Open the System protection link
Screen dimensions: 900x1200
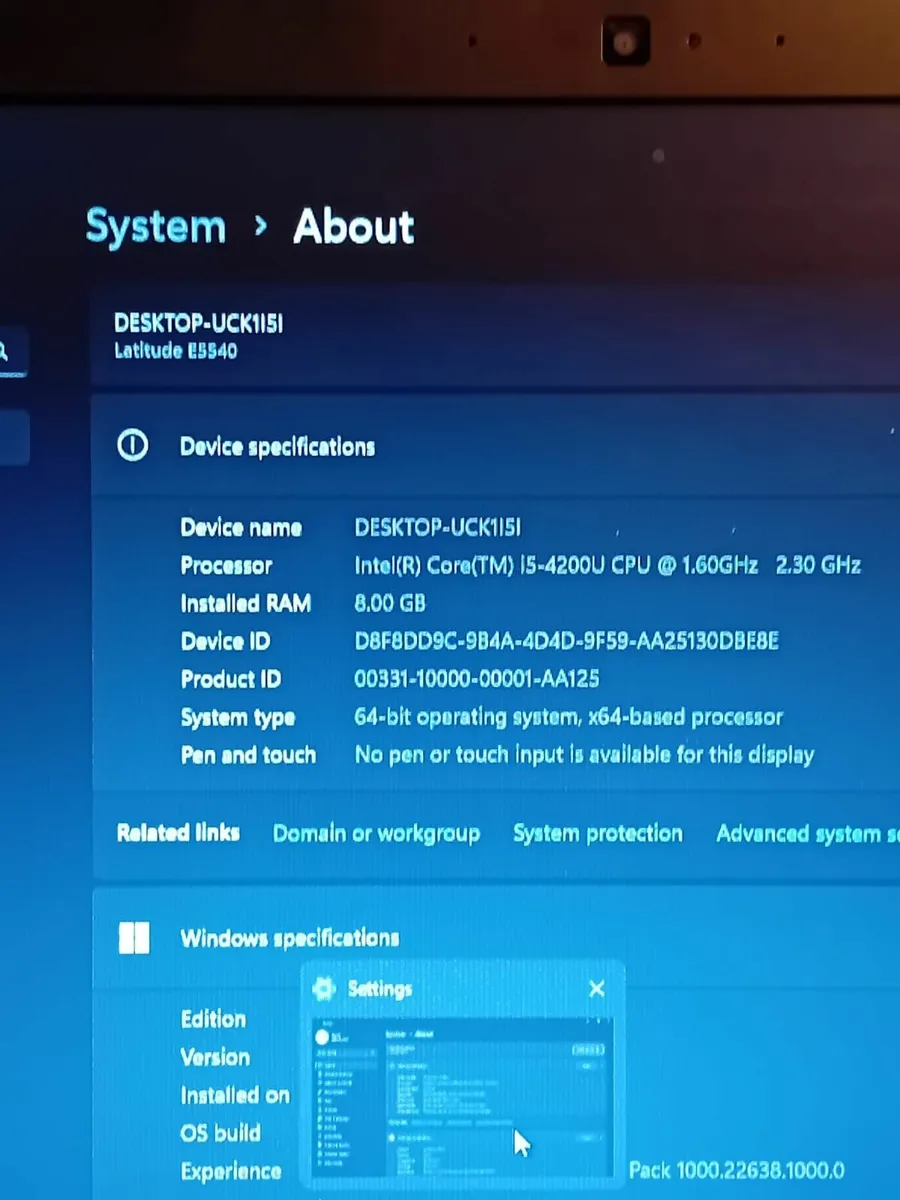tap(597, 833)
